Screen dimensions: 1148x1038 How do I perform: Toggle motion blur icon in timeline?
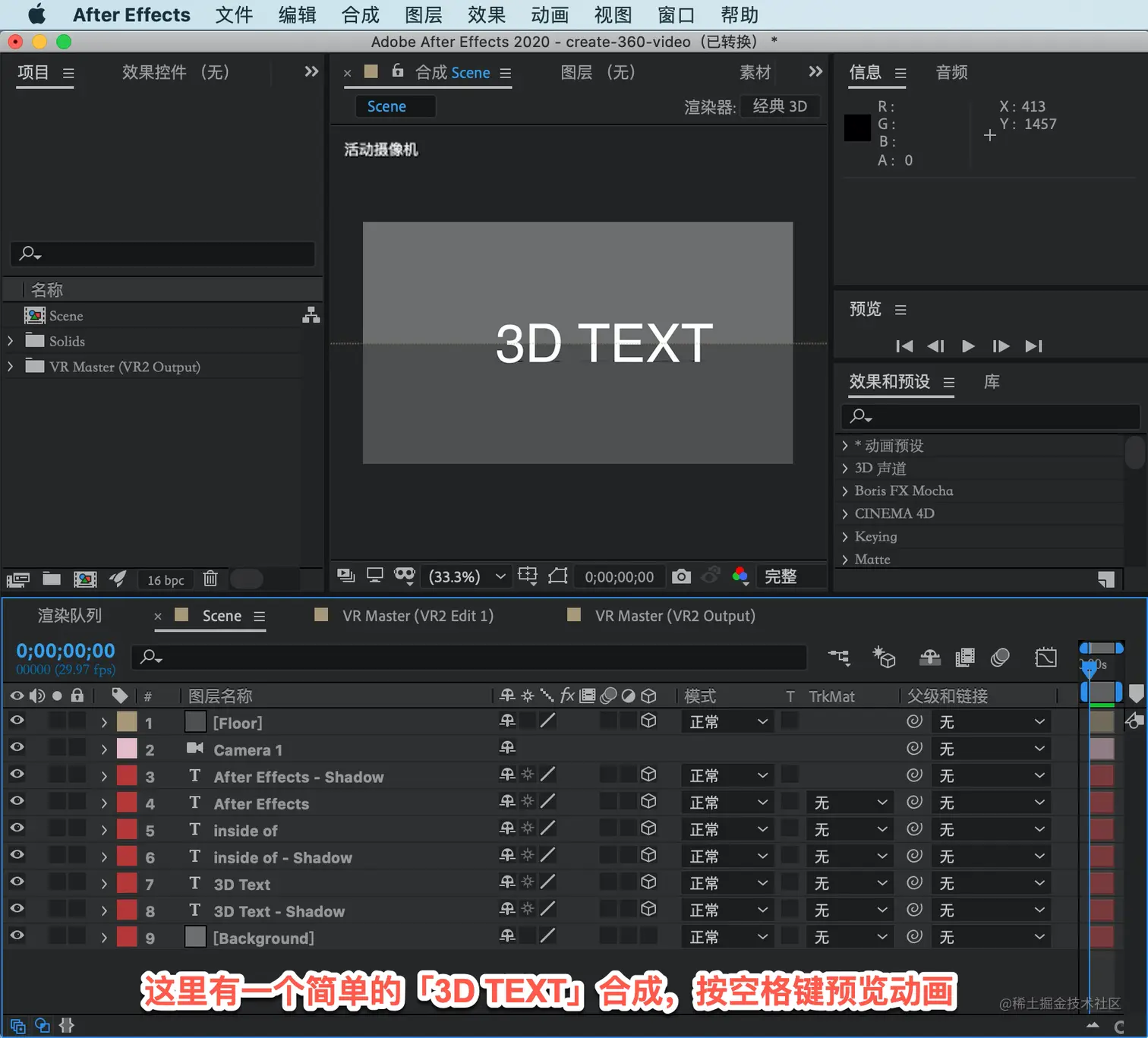pos(1000,657)
